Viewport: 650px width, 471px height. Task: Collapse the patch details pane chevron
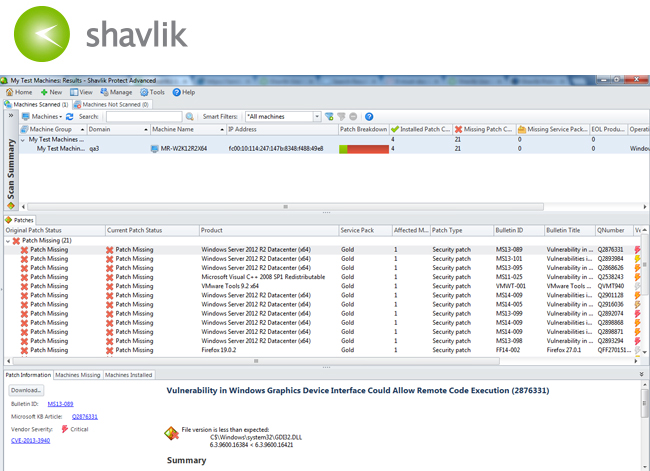(x=641, y=374)
